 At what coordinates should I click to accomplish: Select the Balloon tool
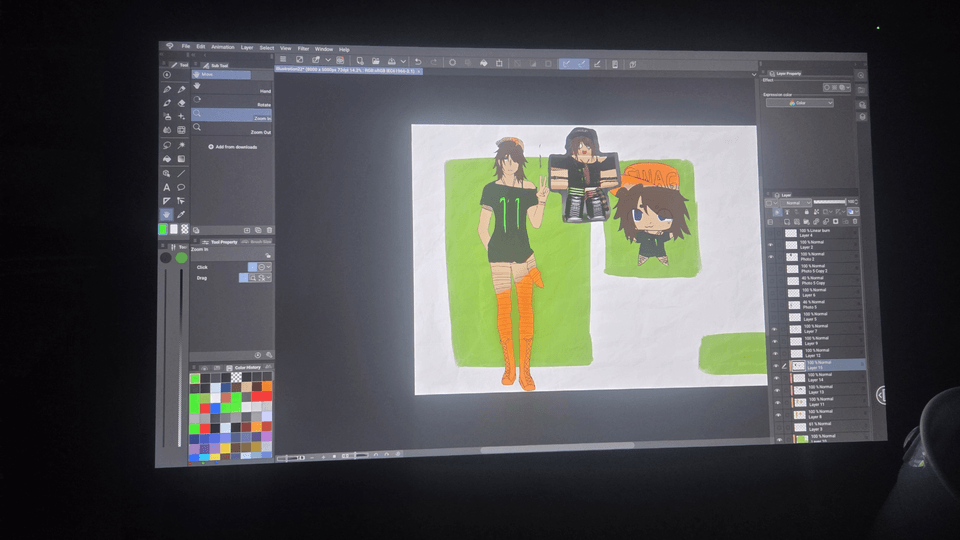(181, 187)
